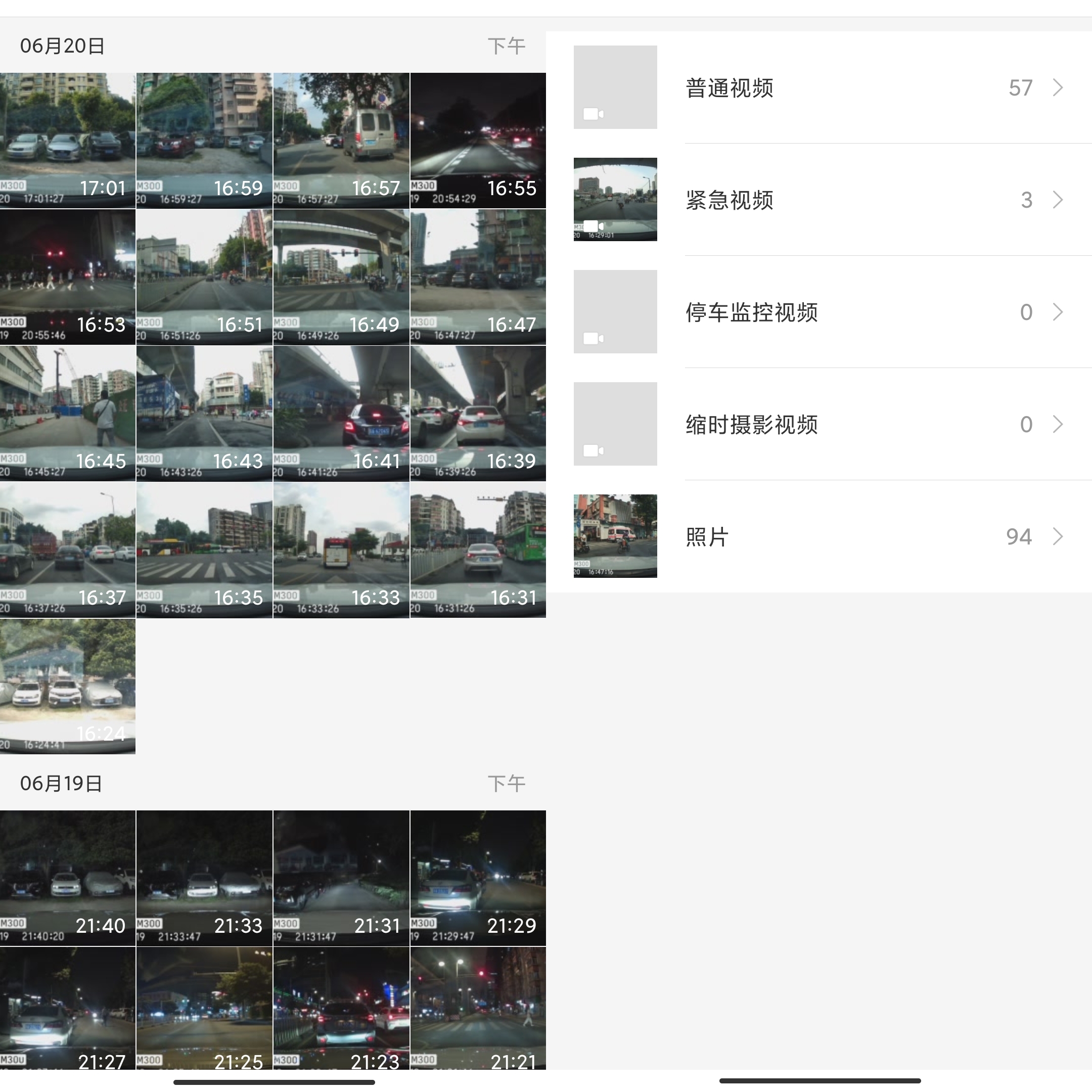Open the 停车监控视频 category

pos(752,312)
